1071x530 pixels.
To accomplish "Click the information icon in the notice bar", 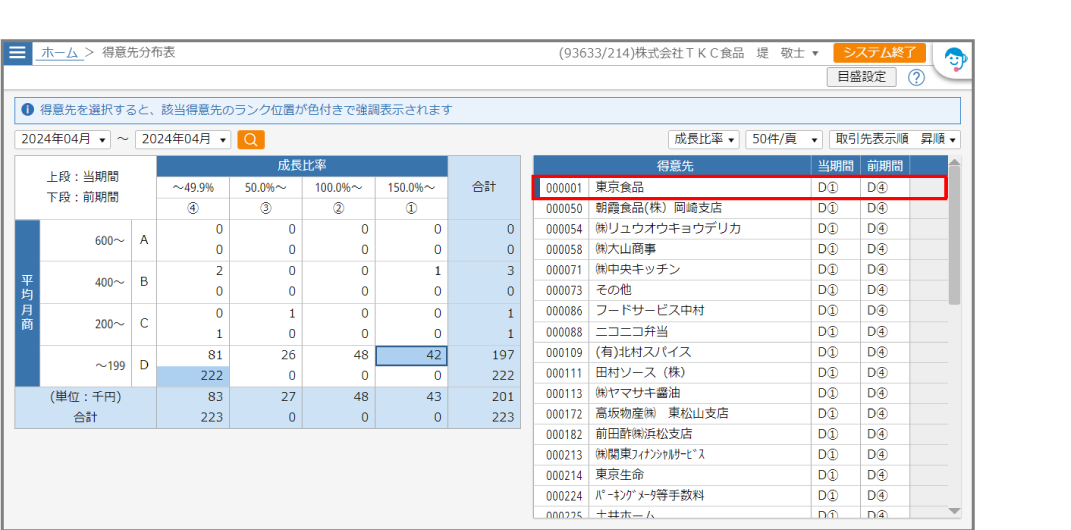I will (x=27, y=110).
